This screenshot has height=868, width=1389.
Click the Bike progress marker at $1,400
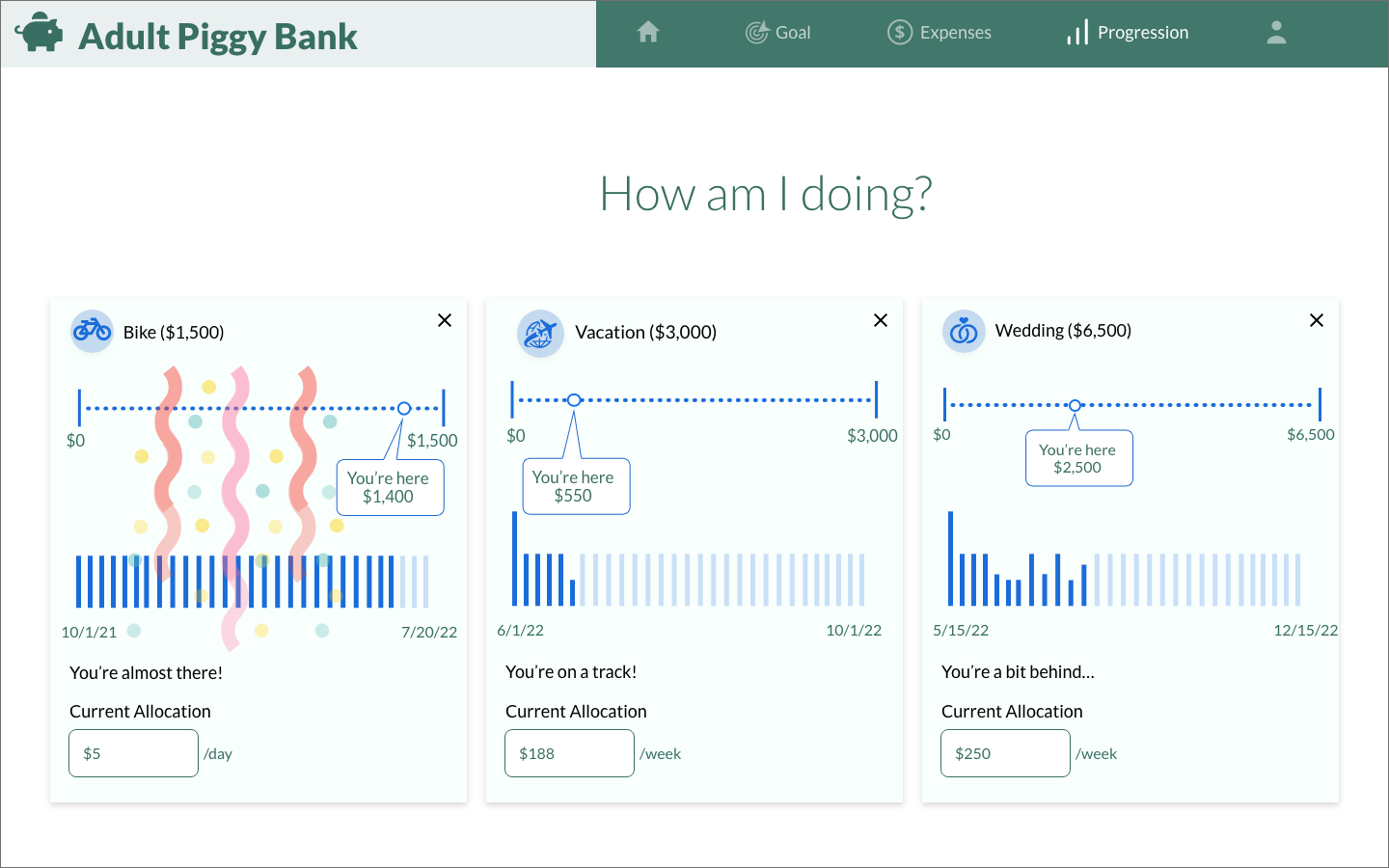[x=404, y=408]
